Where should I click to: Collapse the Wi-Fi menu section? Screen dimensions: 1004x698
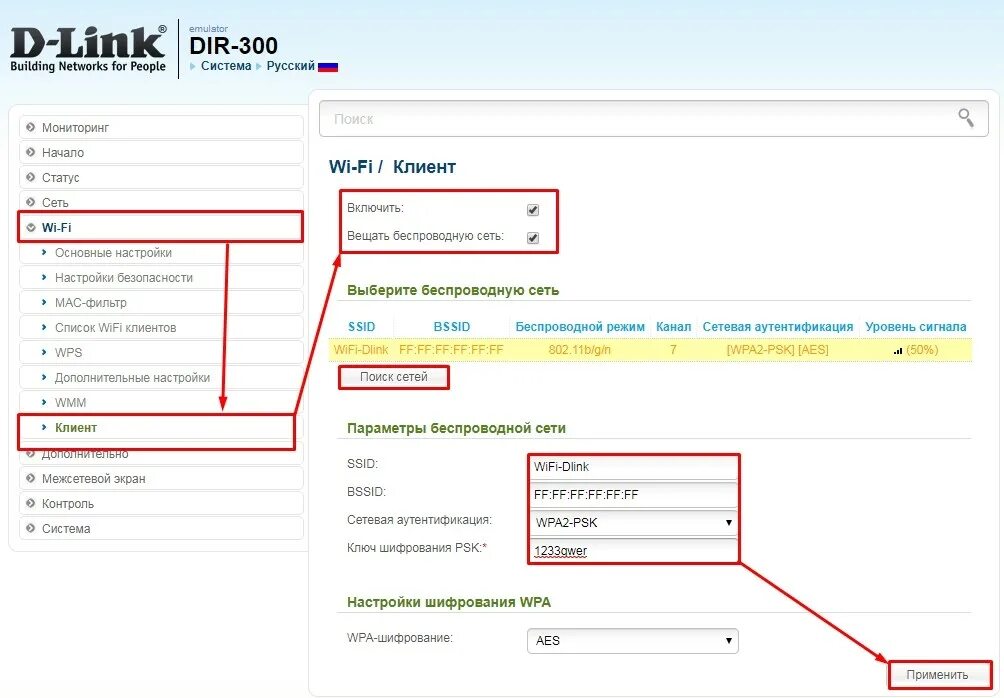[161, 227]
